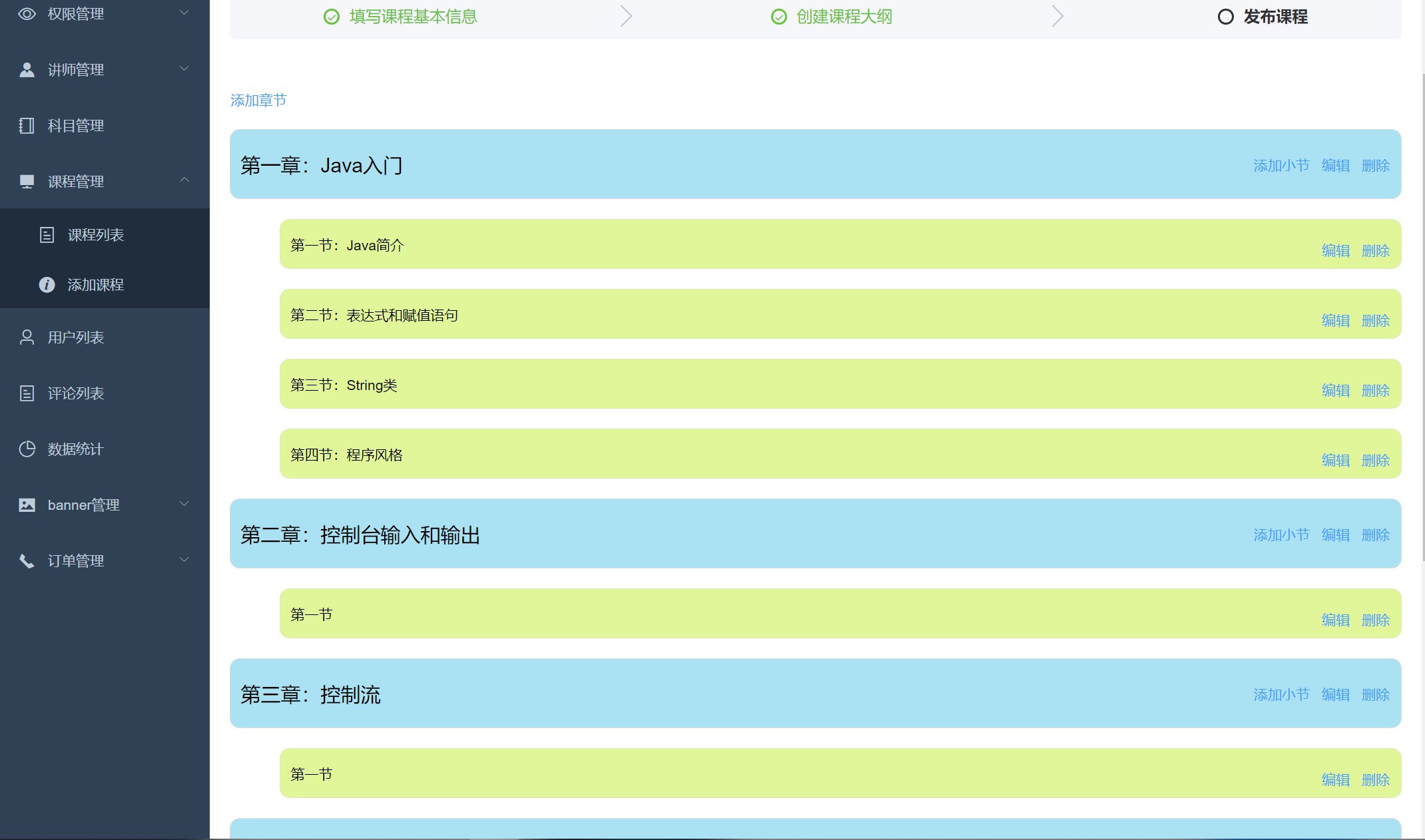
Task: Click the eye icon beside 权限管理
Action: pos(27,13)
